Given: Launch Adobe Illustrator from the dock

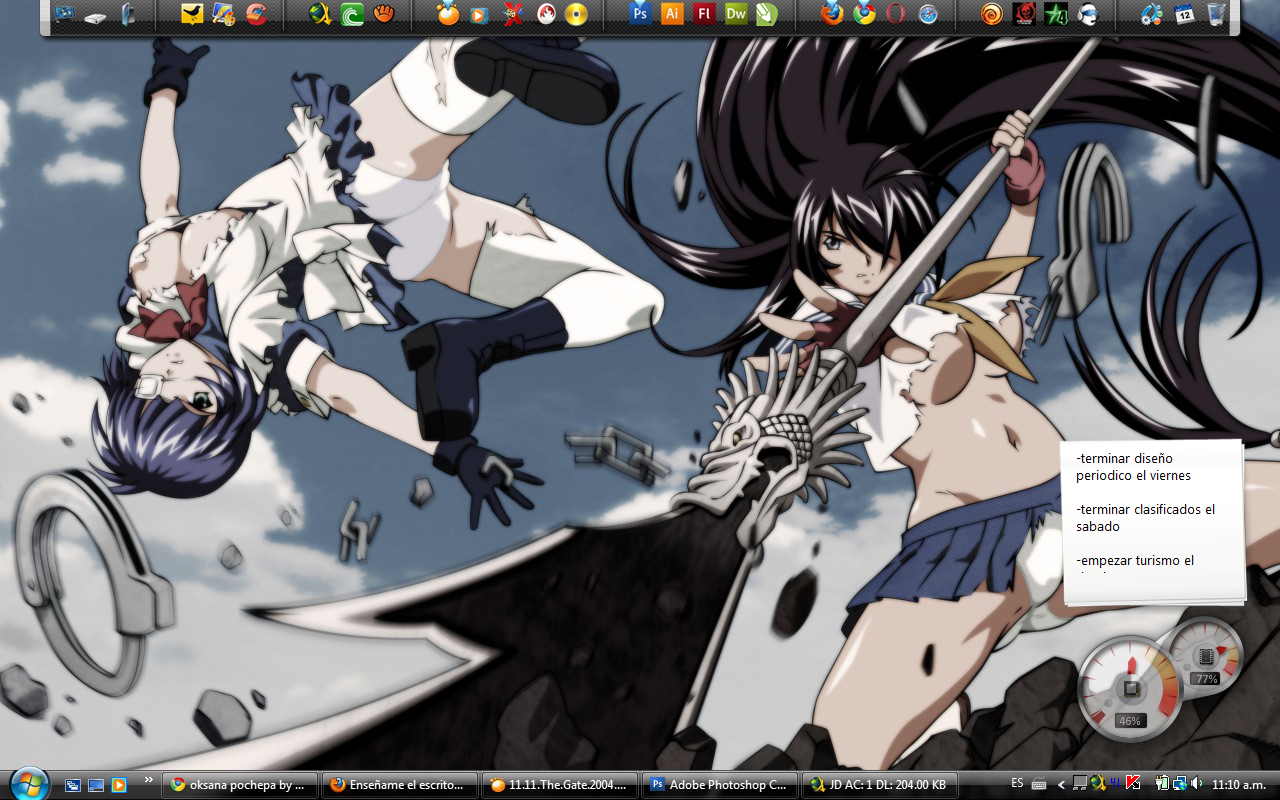Looking at the screenshot, I should pos(673,14).
